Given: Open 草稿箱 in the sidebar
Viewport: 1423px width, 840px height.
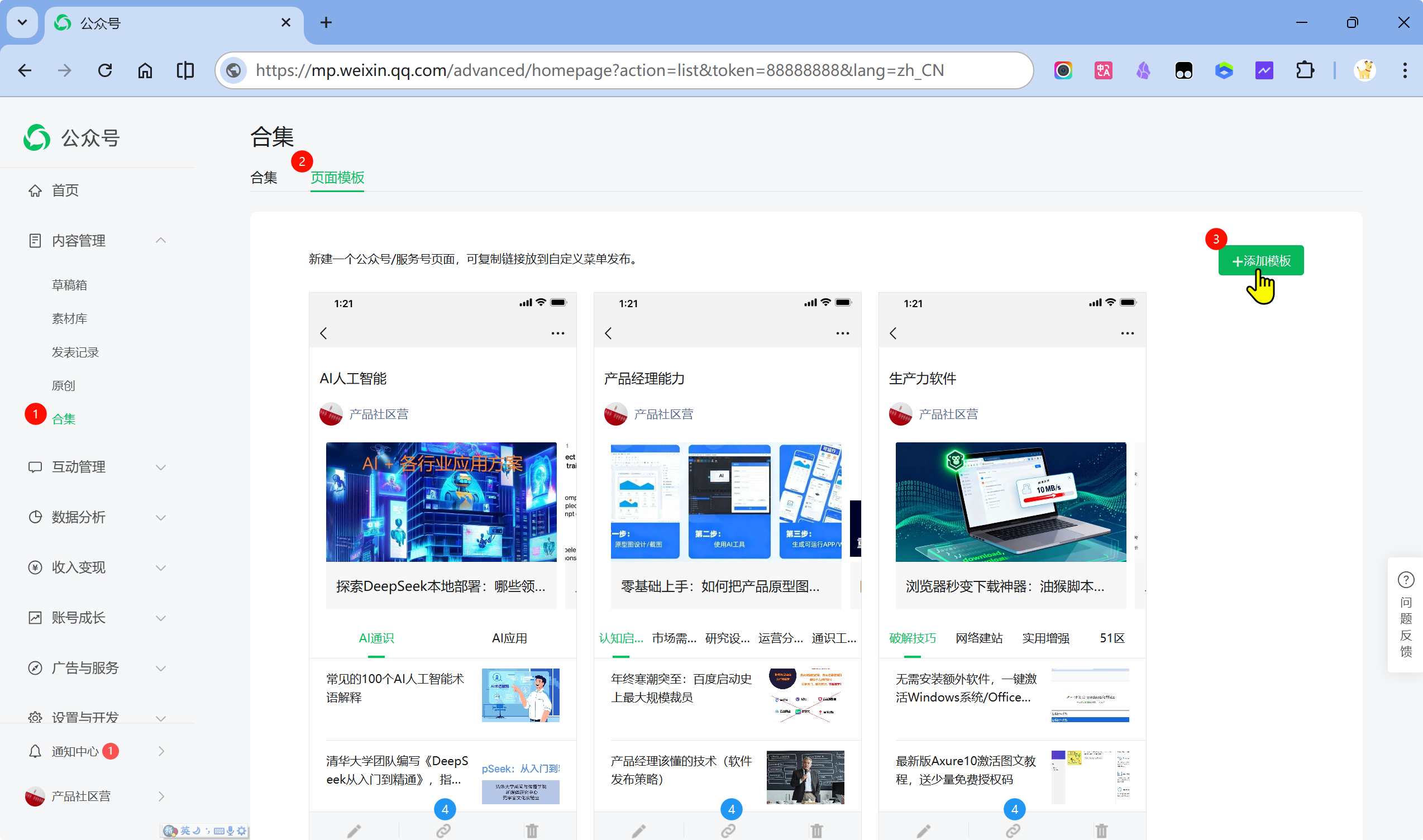Looking at the screenshot, I should (70, 285).
